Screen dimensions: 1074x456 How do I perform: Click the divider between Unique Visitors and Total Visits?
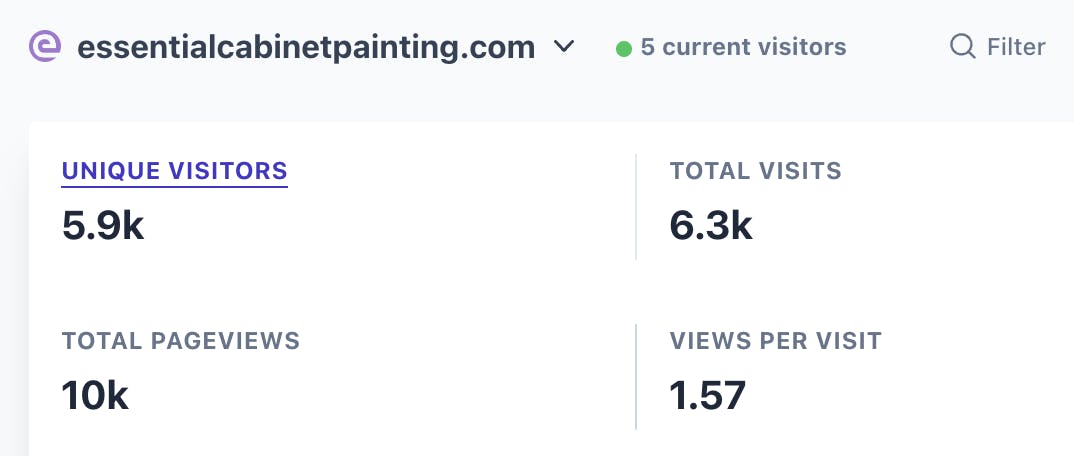[x=636, y=207]
